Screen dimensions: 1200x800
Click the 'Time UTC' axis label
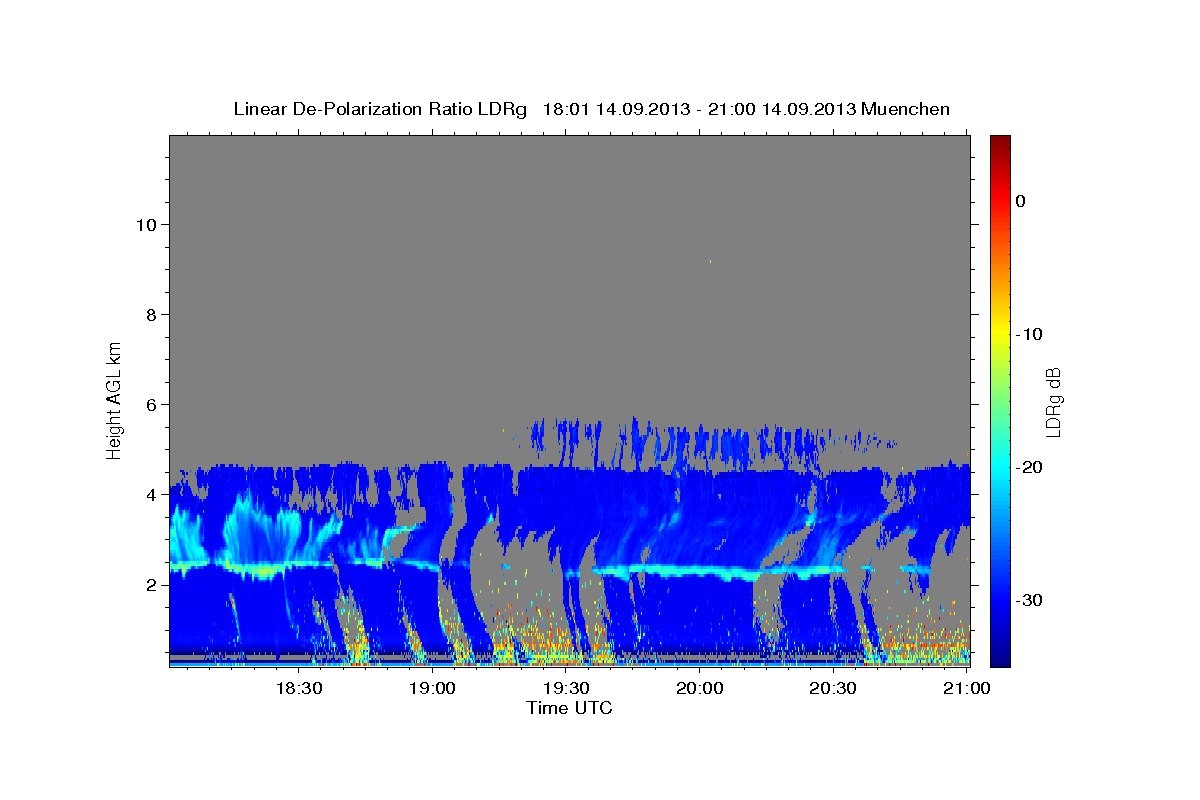coord(569,708)
